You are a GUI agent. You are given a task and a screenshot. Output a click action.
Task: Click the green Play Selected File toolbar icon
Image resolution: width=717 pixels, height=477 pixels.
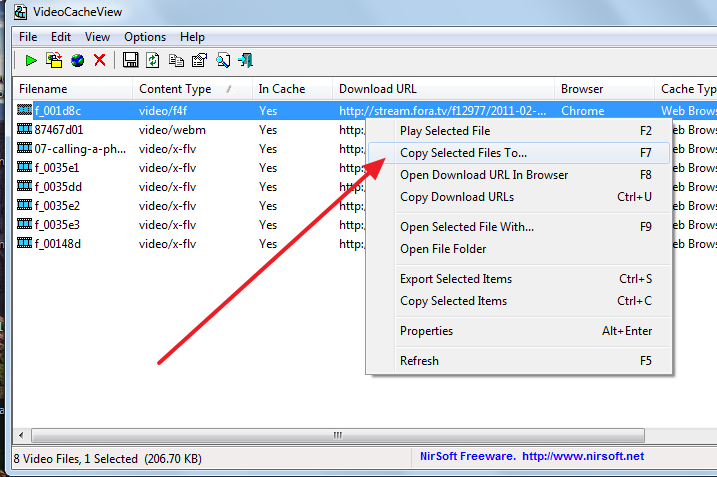click(31, 60)
